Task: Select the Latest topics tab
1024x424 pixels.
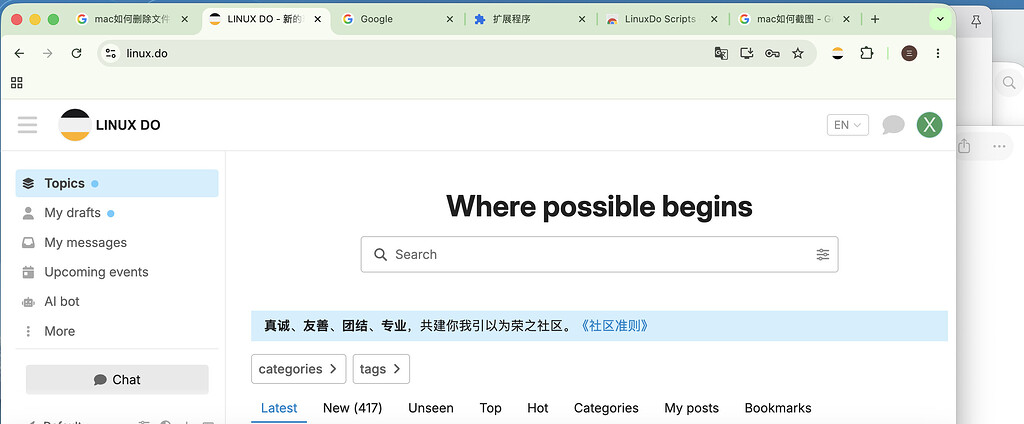Action: point(279,408)
